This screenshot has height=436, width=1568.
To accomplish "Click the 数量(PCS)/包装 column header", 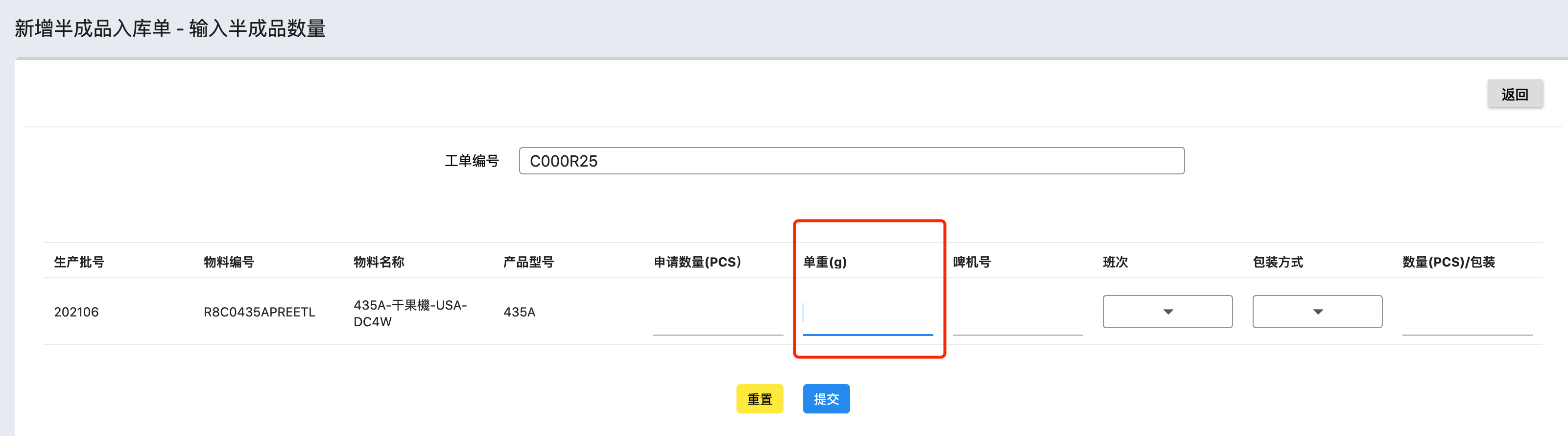I will pos(1449,262).
